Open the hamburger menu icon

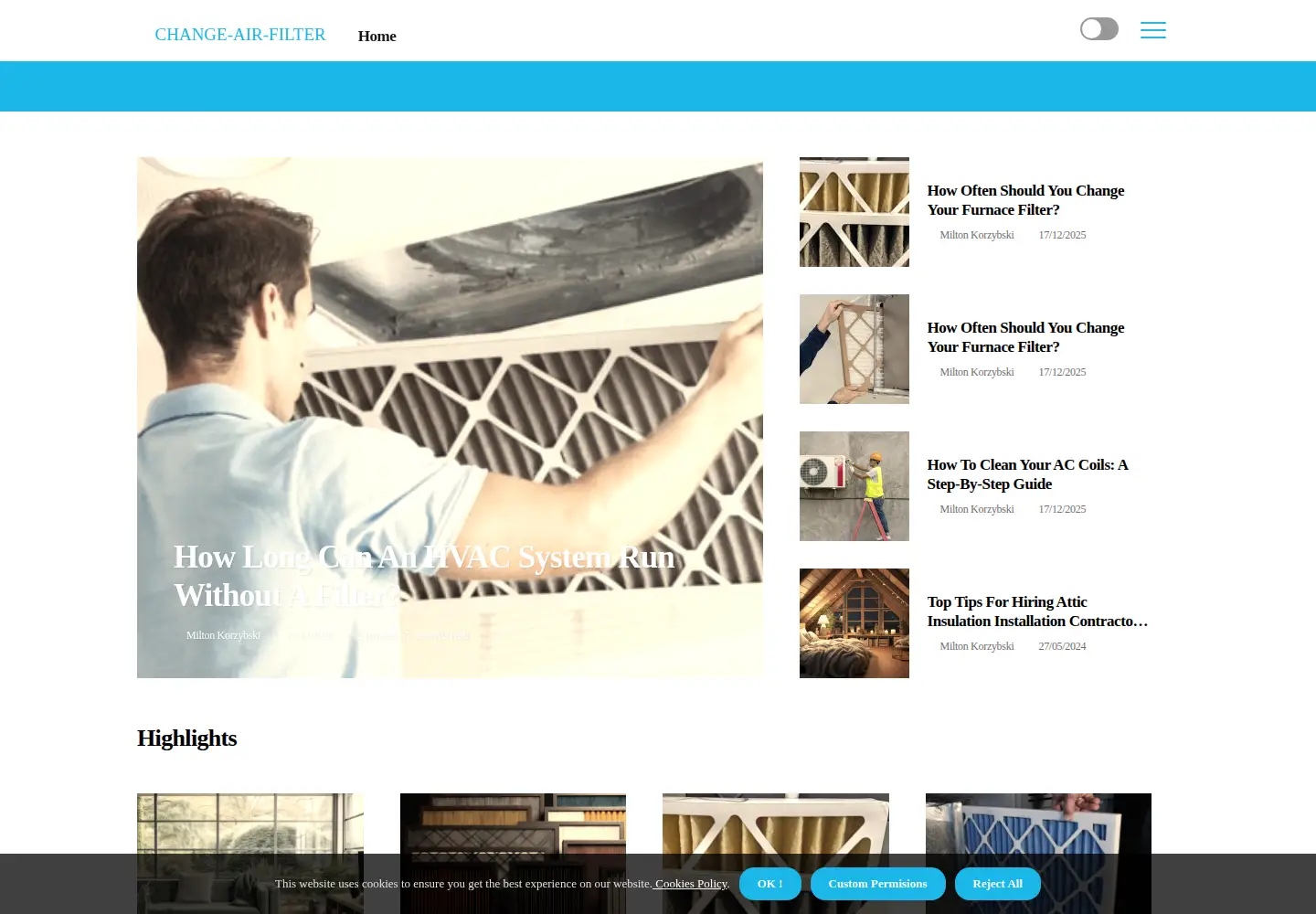[x=1153, y=30]
